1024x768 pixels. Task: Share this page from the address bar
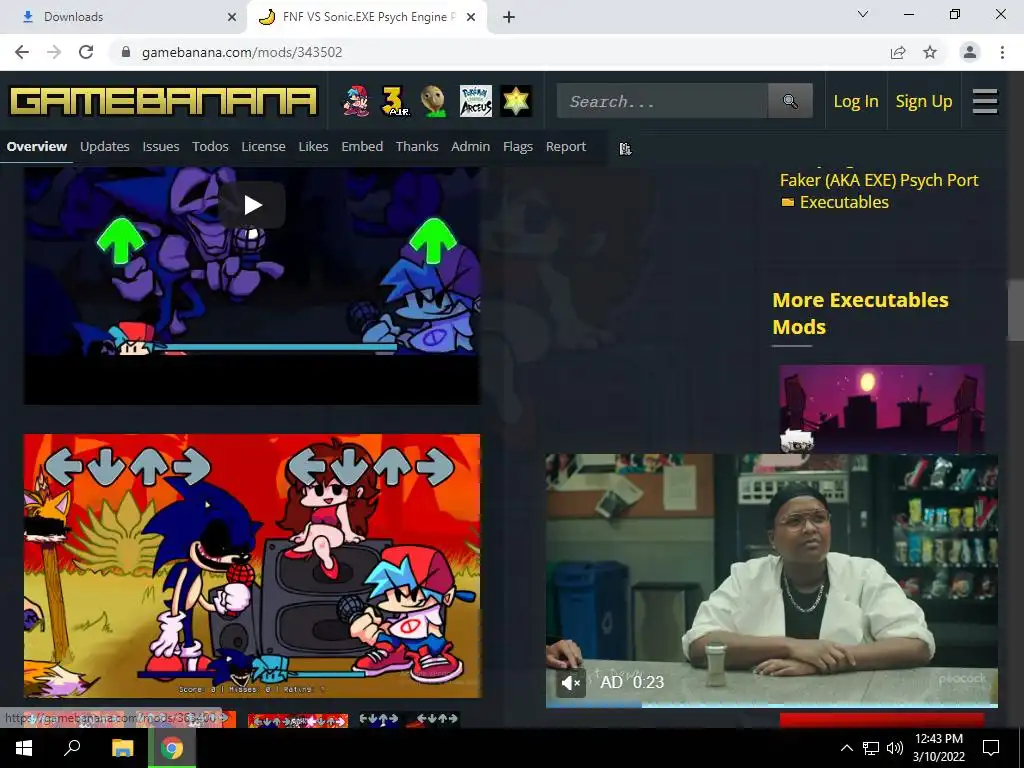click(898, 52)
